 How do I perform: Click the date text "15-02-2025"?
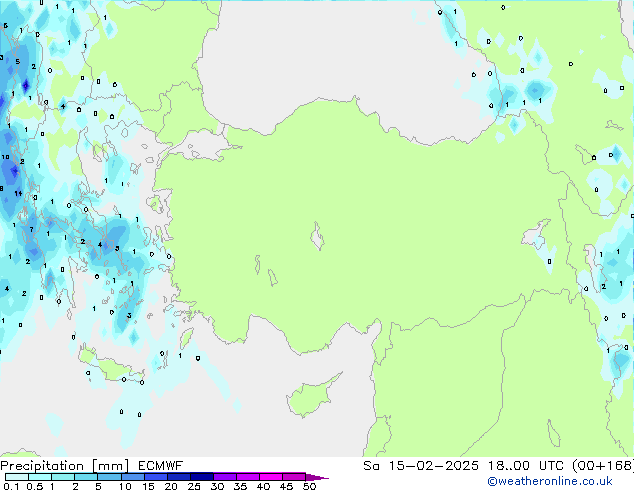(433, 466)
